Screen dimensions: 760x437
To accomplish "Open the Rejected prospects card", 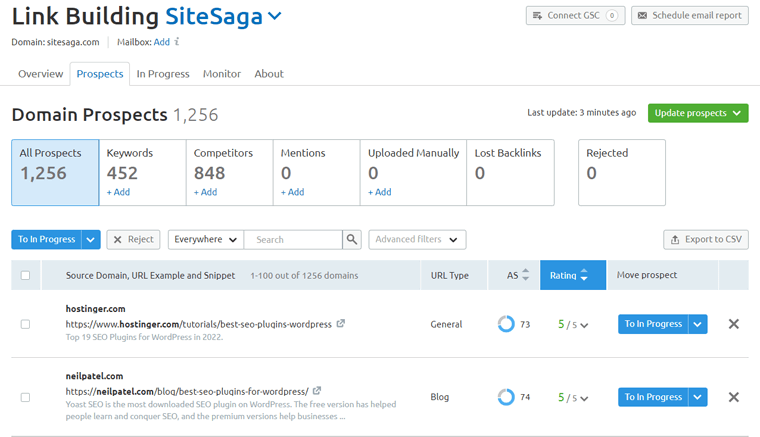I will (x=622, y=172).
